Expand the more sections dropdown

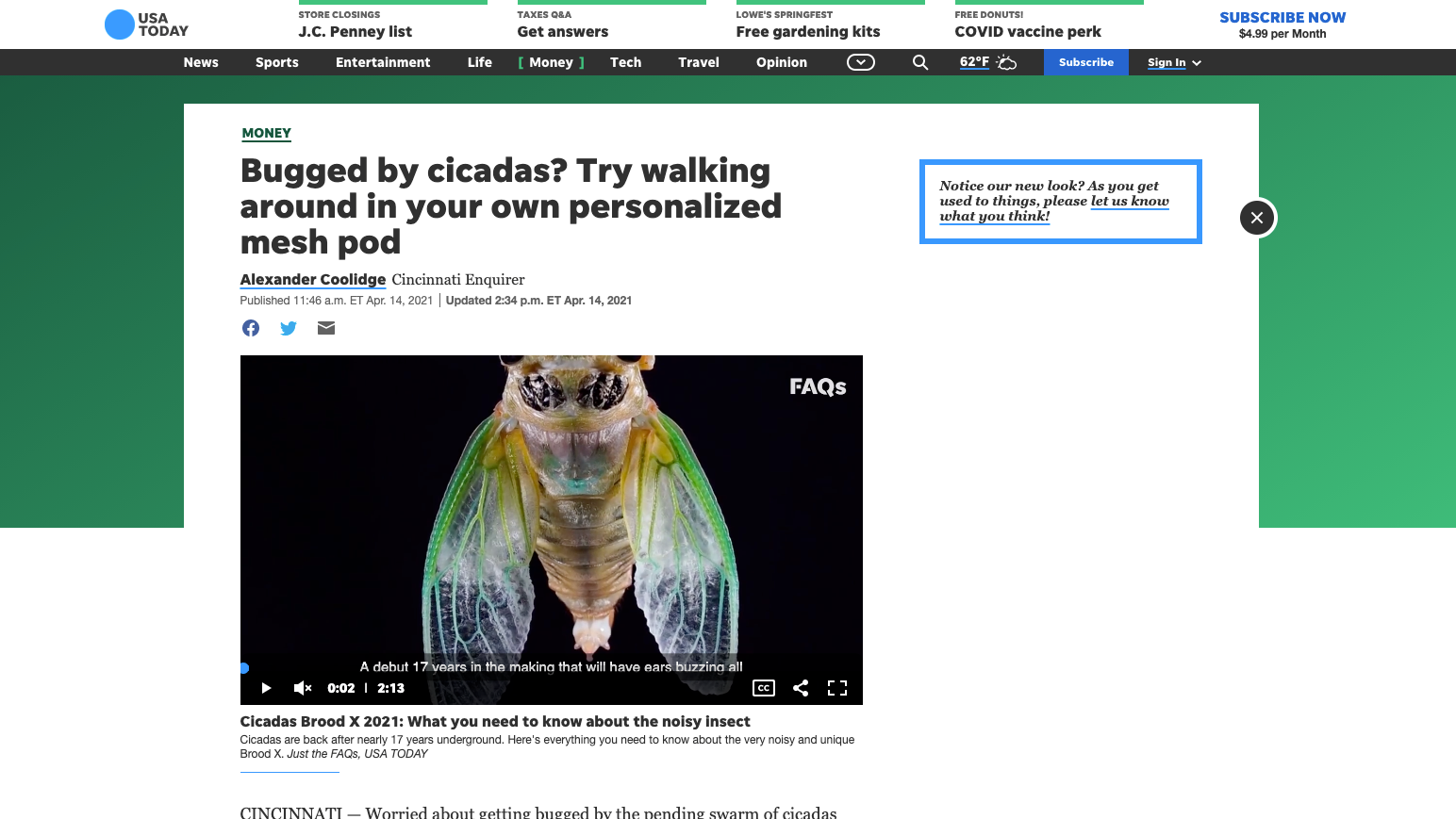click(861, 62)
